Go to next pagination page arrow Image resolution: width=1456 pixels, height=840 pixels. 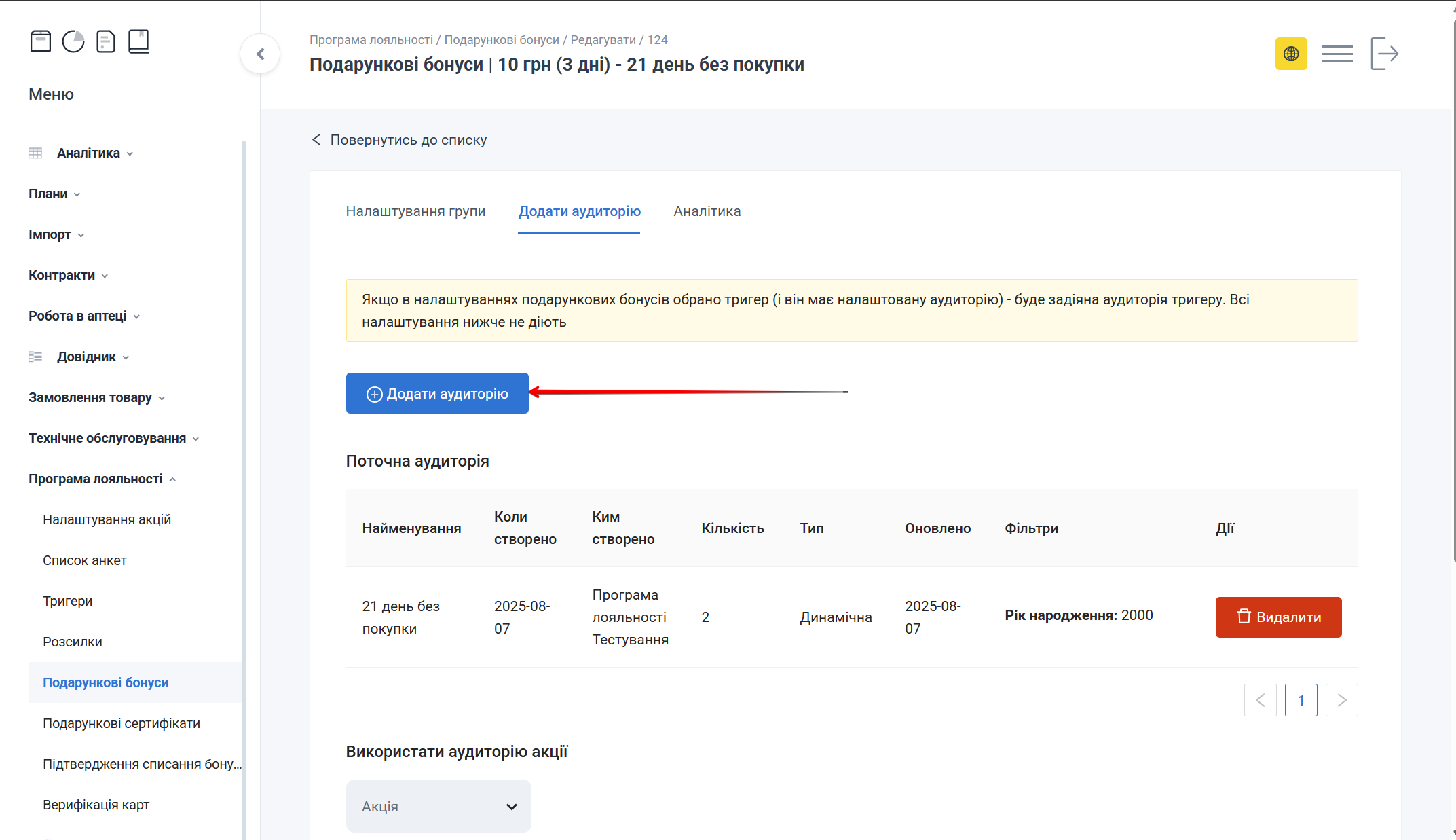coord(1341,700)
